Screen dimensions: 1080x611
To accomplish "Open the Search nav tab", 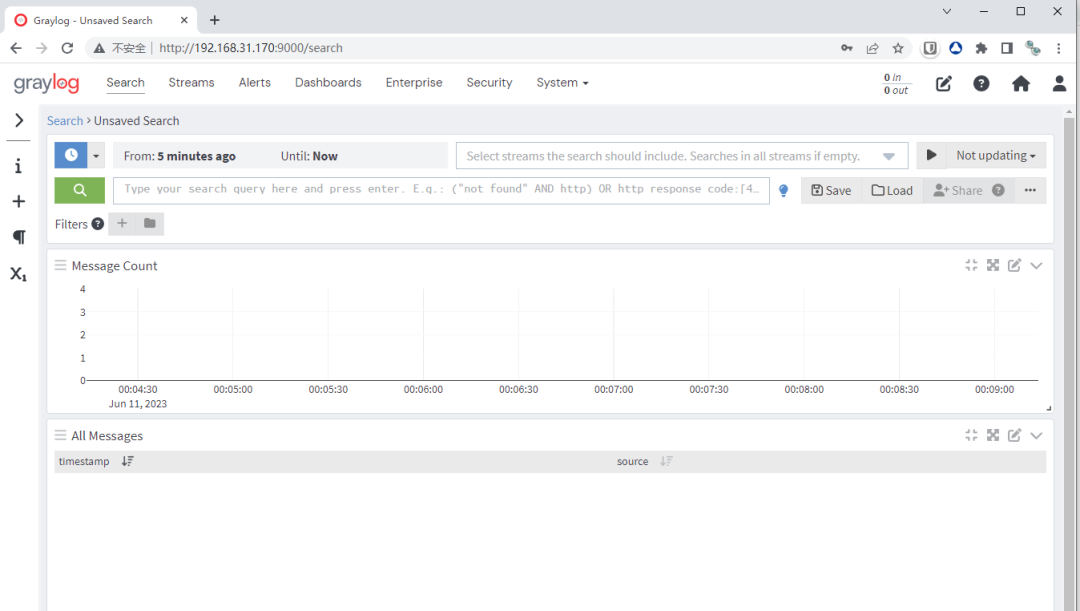I will (x=125, y=83).
